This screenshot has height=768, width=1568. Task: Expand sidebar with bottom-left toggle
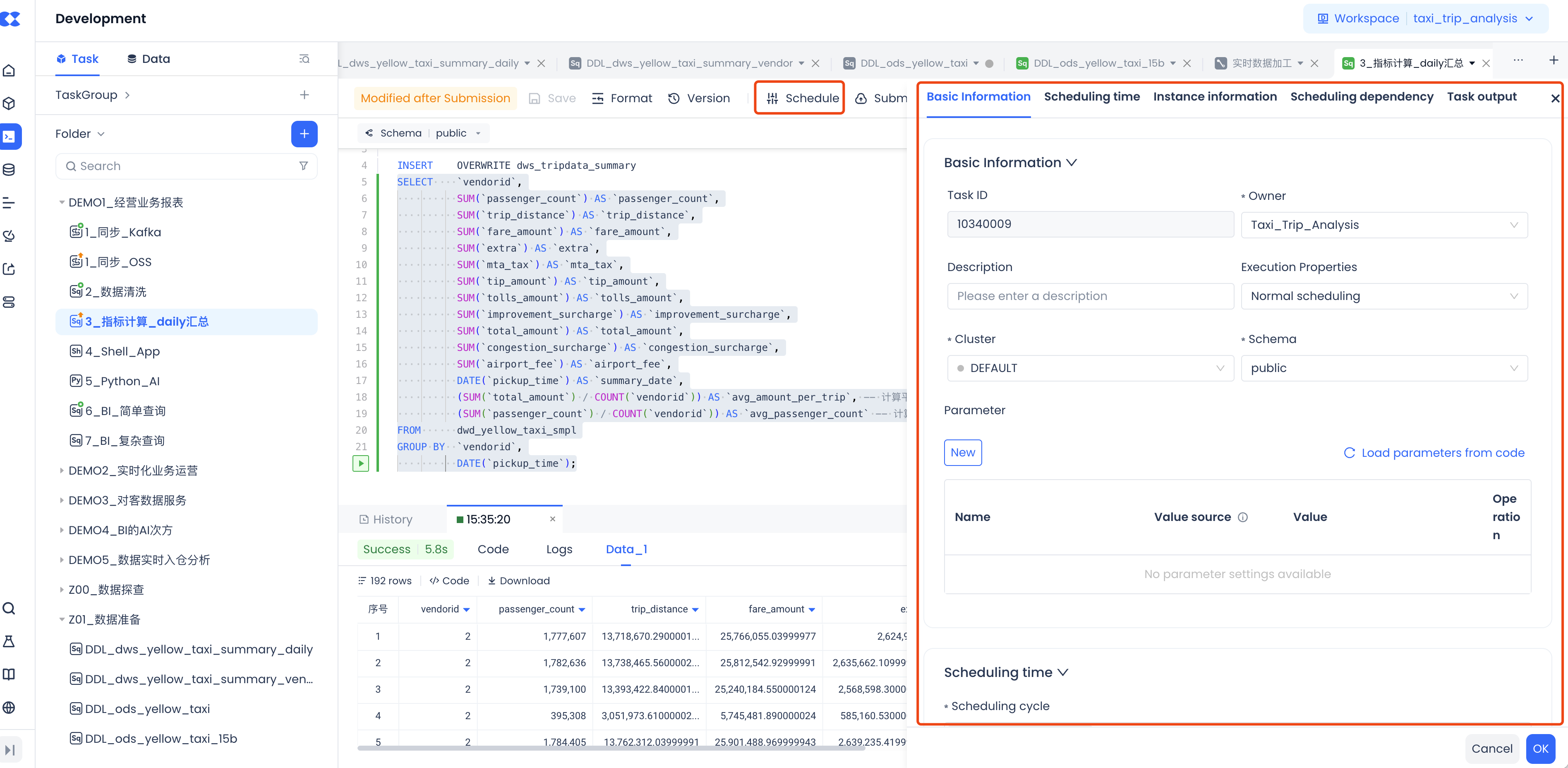(10, 749)
